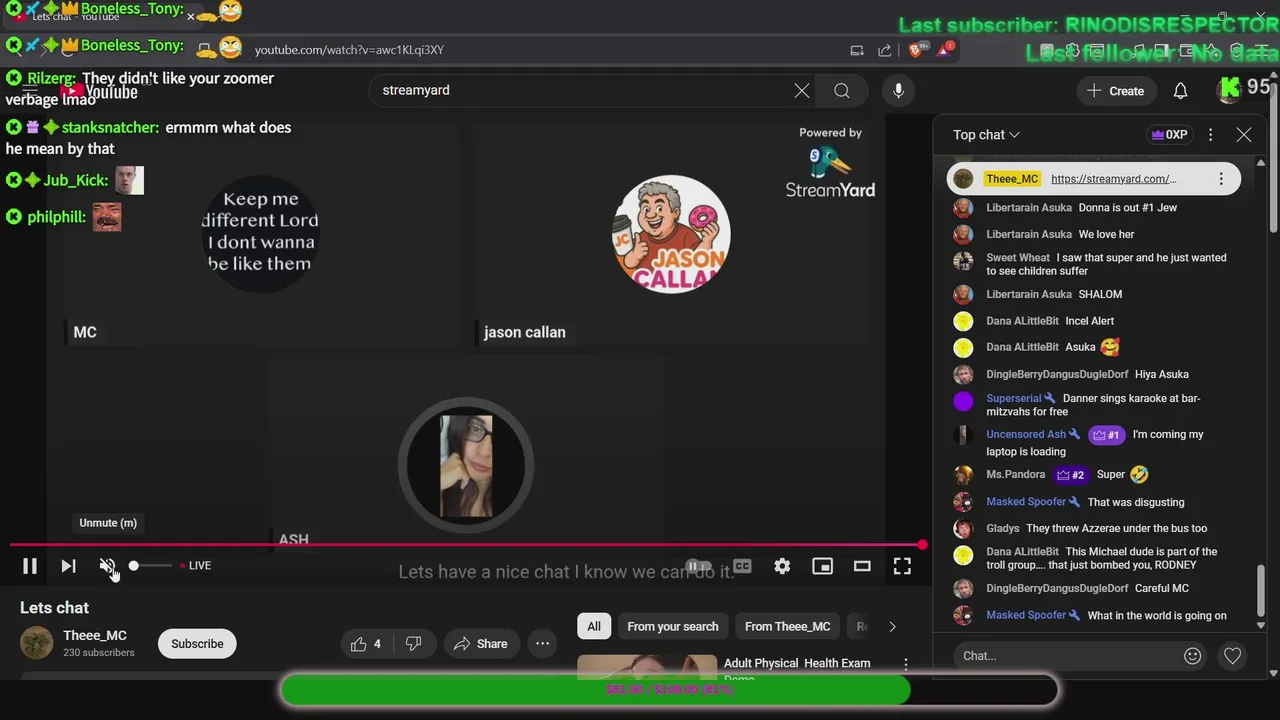
Task: Click the browser share page icon
Action: pyautogui.click(x=884, y=50)
